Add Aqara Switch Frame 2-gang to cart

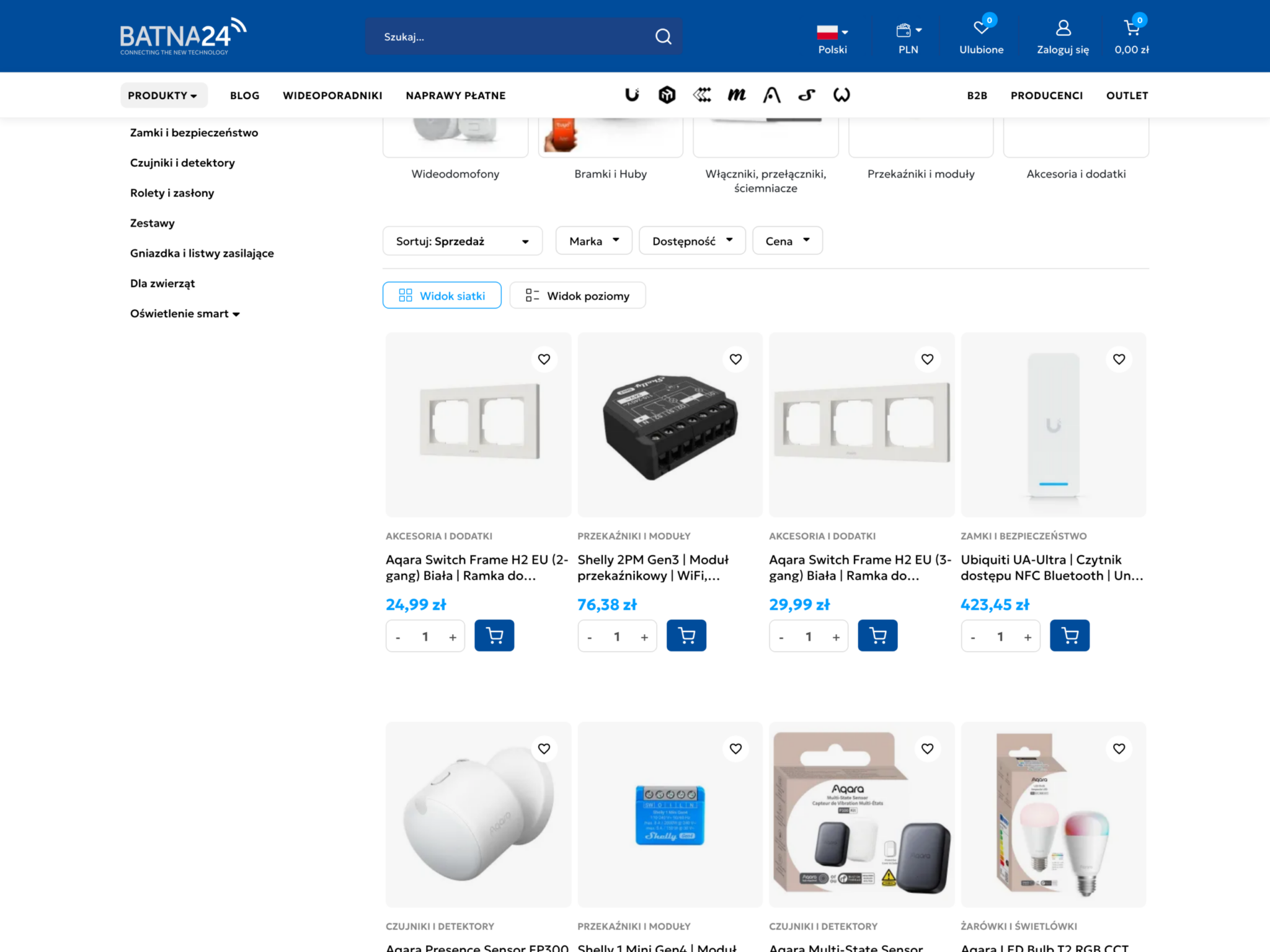494,635
